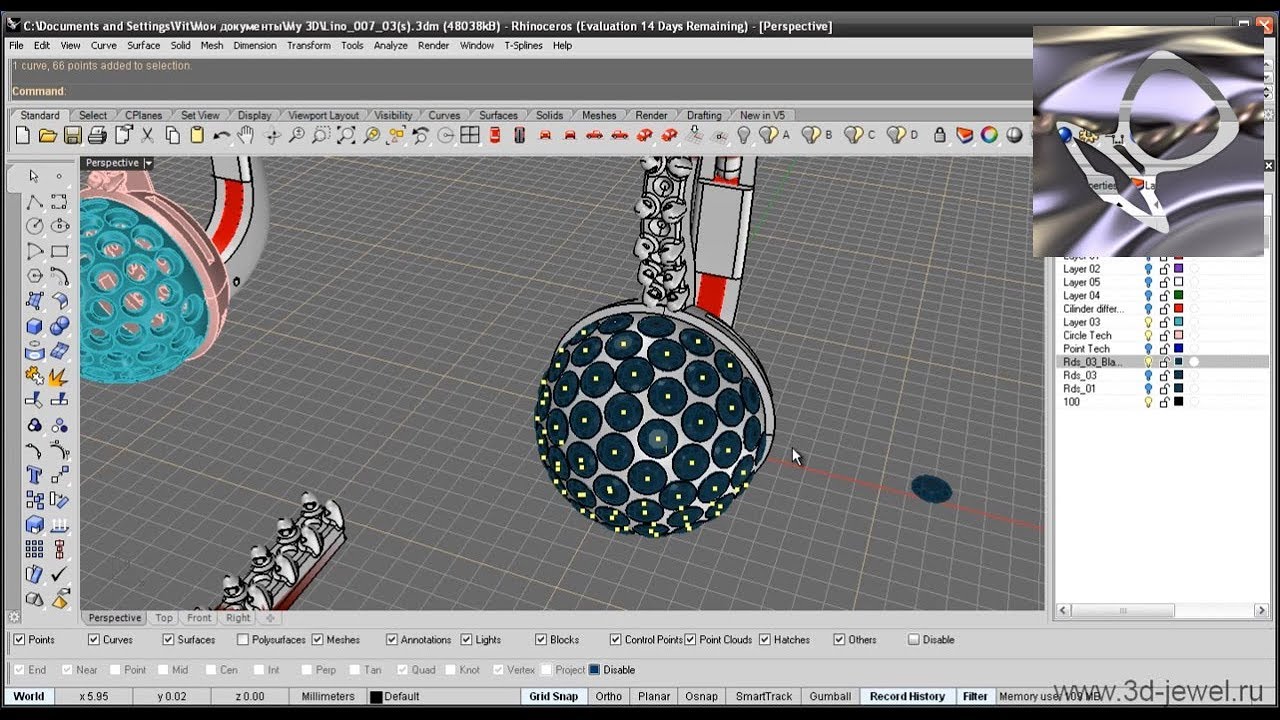Image resolution: width=1280 pixels, height=720 pixels.
Task: Click the Explode tool icon
Action: click(x=59, y=376)
